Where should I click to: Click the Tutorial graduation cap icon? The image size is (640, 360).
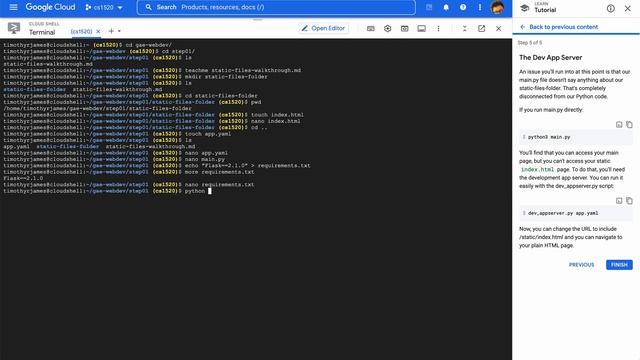pos(525,8)
